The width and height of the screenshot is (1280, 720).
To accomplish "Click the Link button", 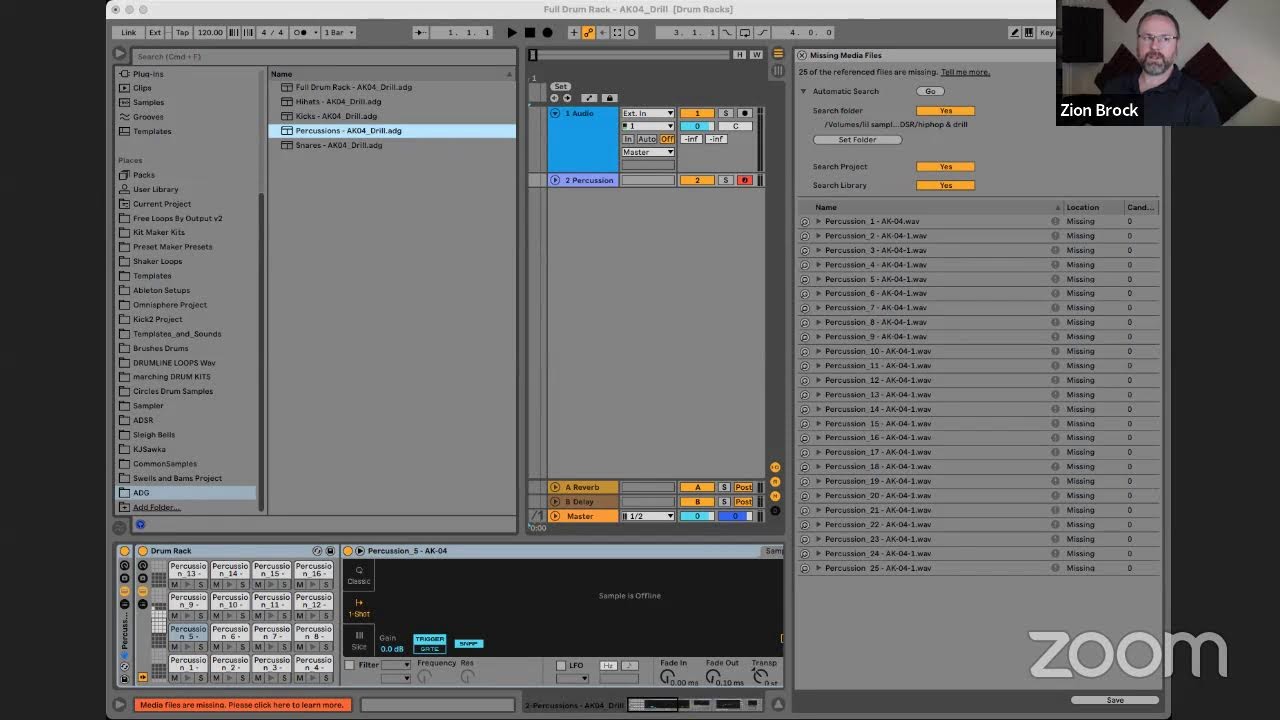I will point(129,32).
